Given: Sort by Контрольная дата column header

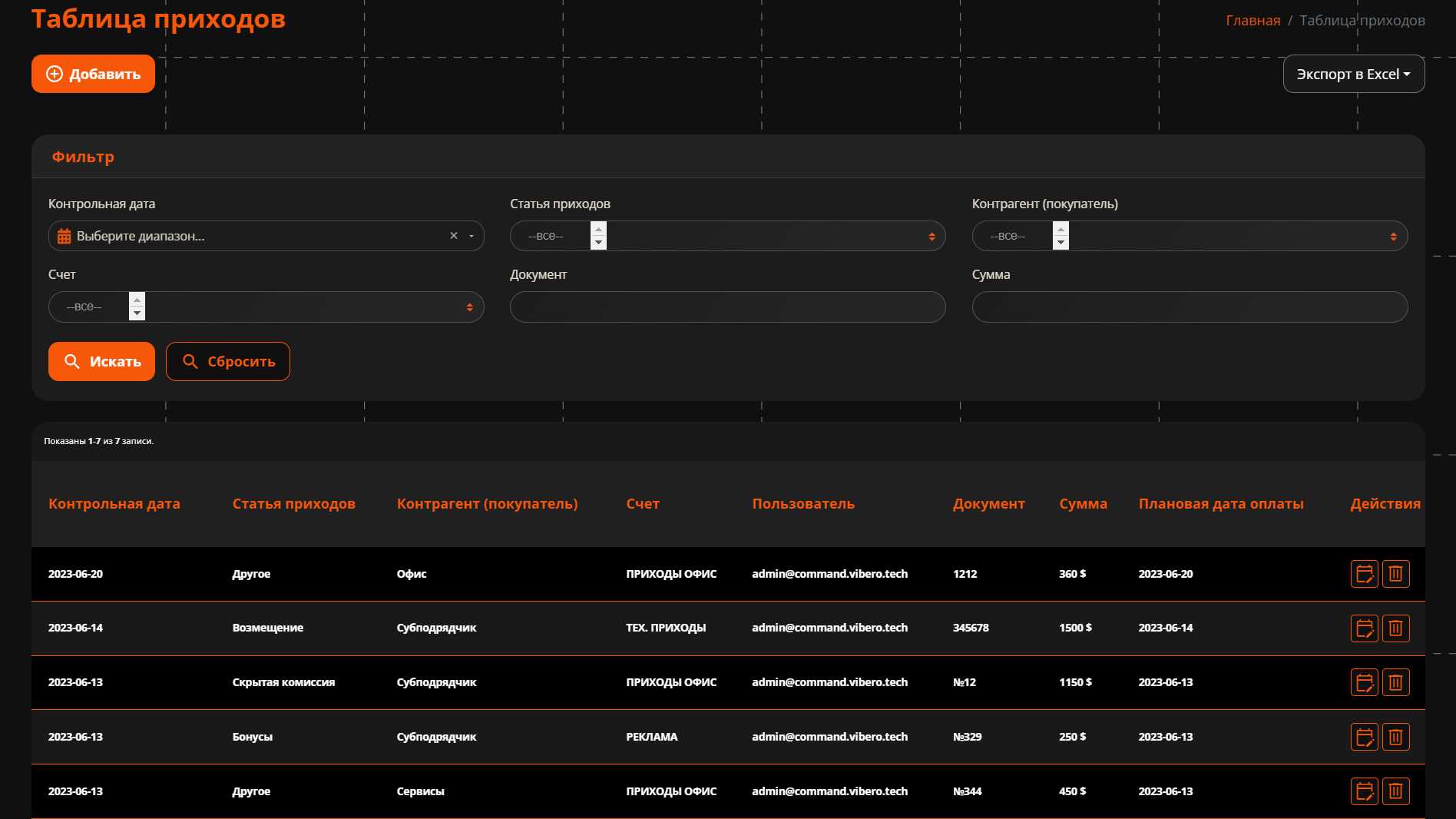Looking at the screenshot, I should point(114,504).
